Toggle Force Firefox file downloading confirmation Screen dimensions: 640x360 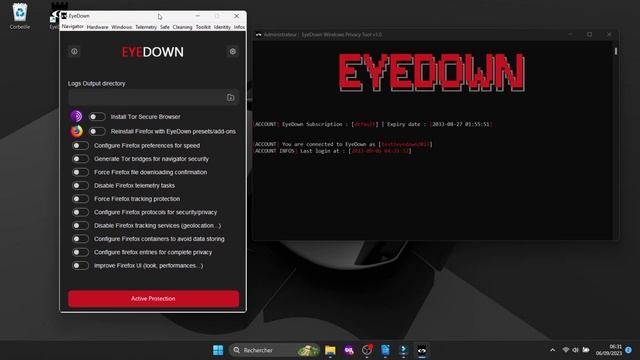coord(80,172)
